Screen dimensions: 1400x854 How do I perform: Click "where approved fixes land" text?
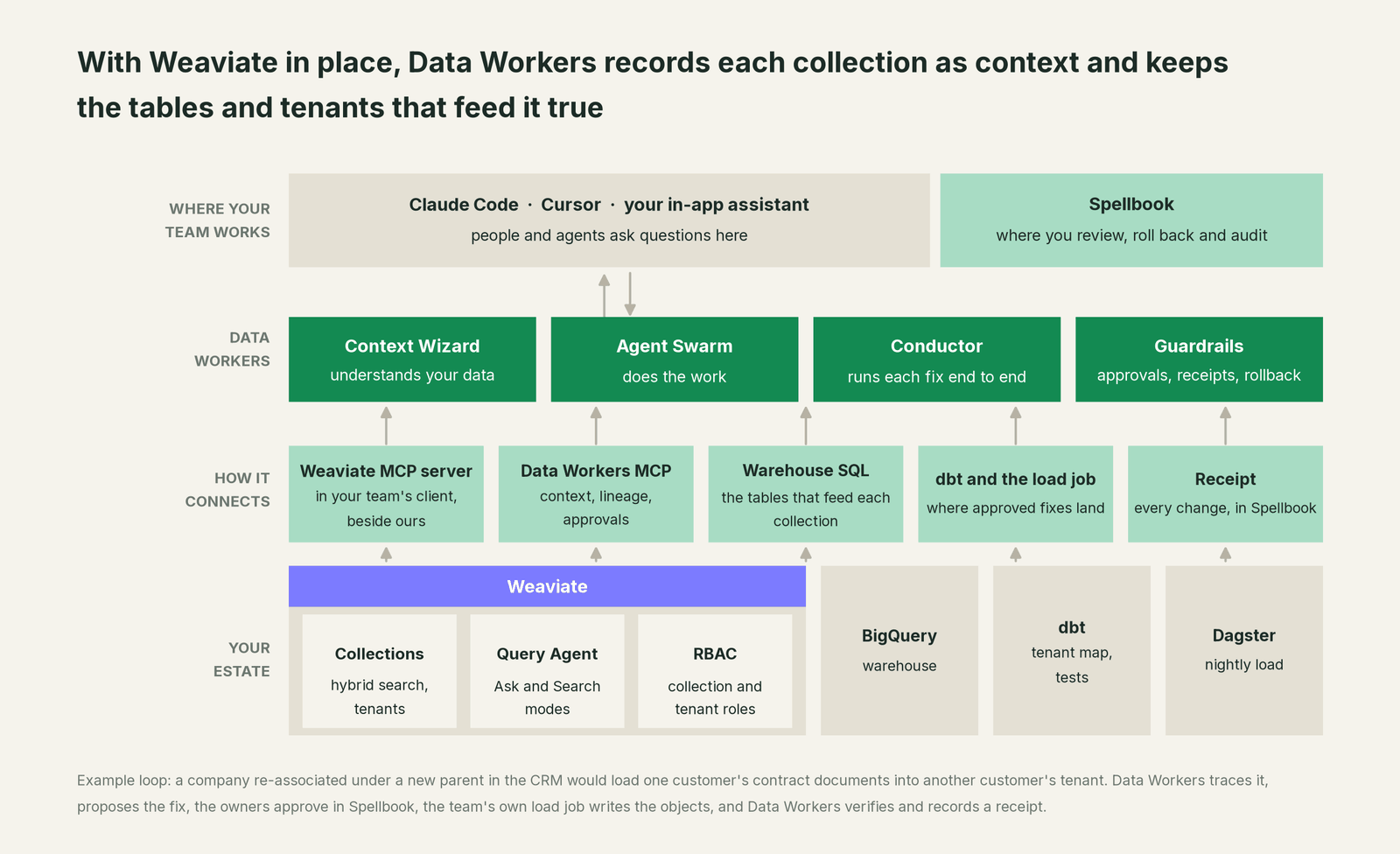[x=1015, y=508]
